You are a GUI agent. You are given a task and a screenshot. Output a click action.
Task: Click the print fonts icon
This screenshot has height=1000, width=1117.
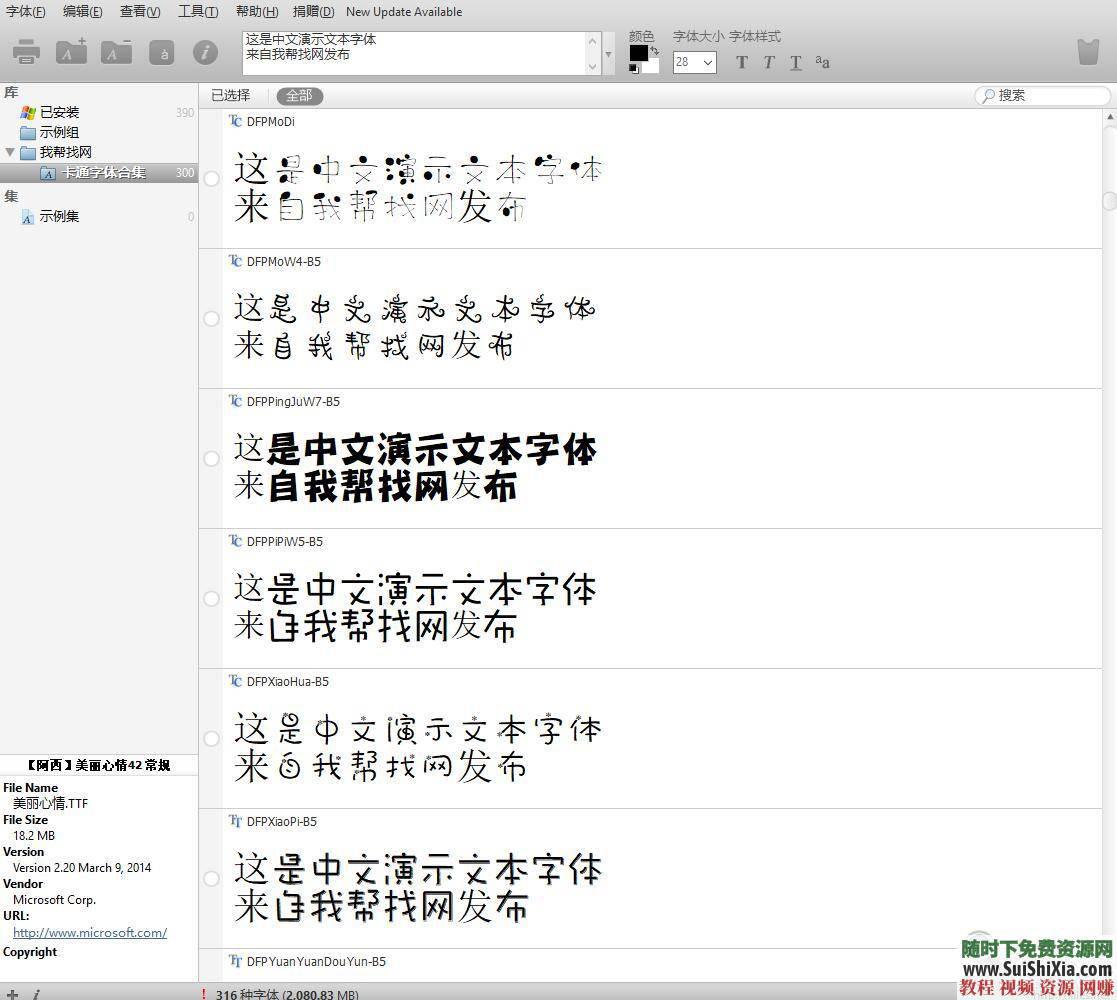pos(27,52)
